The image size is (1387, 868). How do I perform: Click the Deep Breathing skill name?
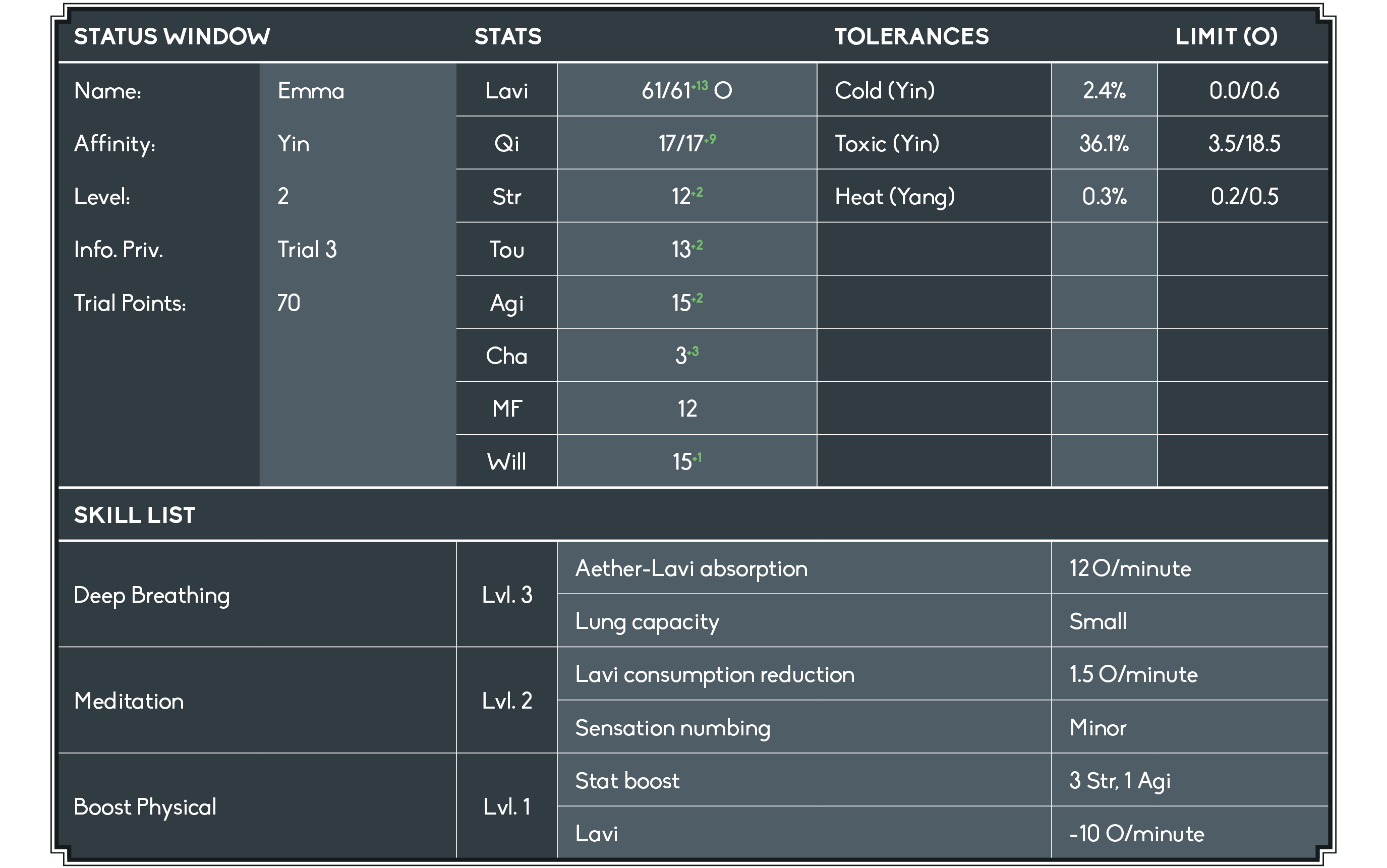(x=151, y=595)
